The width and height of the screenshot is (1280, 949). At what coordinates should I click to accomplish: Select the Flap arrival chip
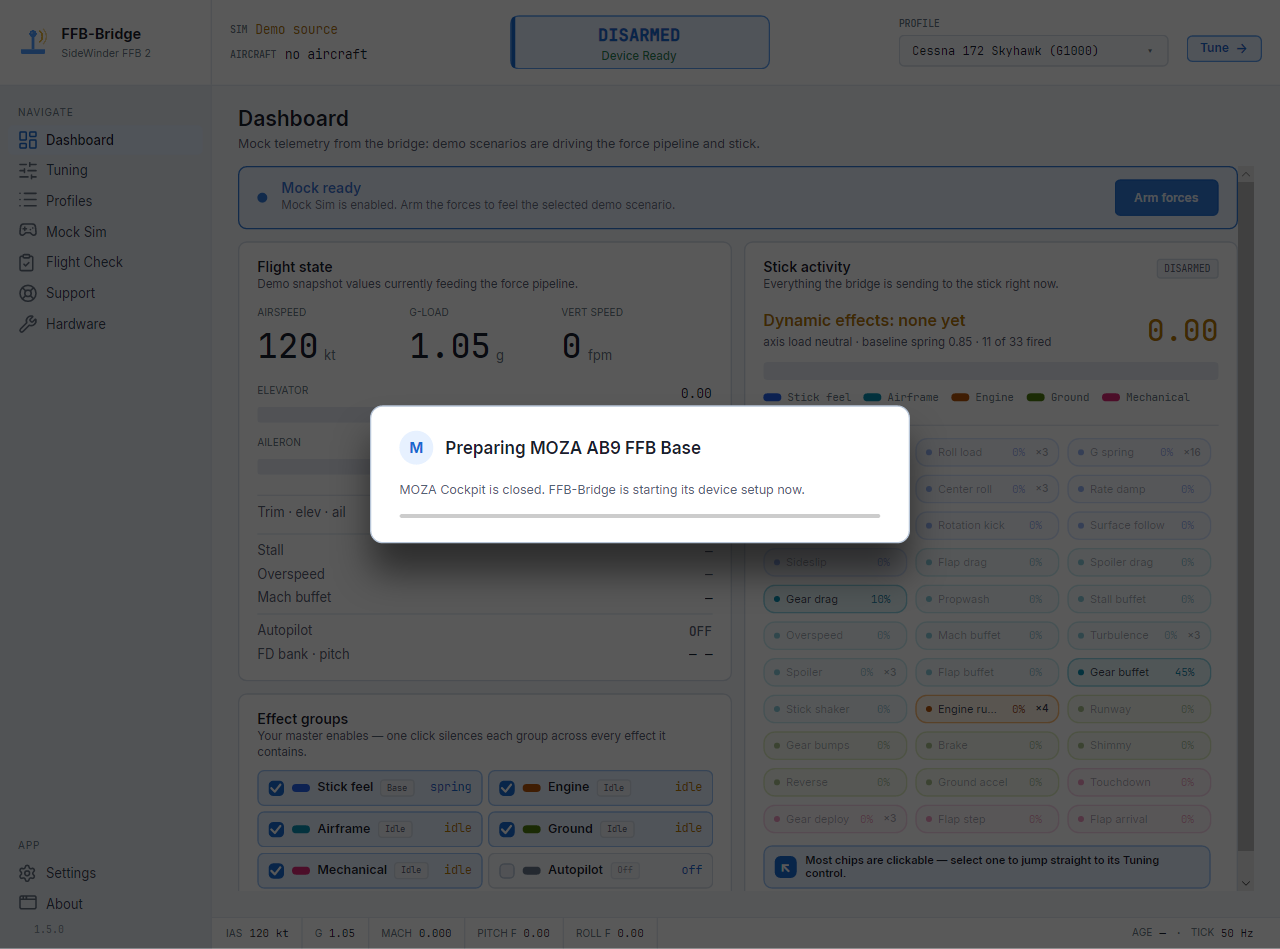pos(1139,819)
